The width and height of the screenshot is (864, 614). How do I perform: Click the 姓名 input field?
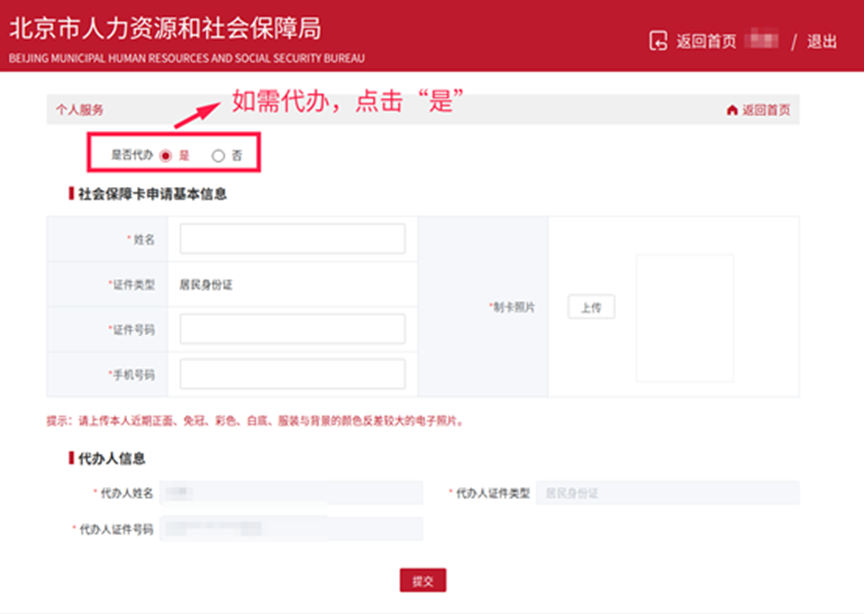point(293,239)
